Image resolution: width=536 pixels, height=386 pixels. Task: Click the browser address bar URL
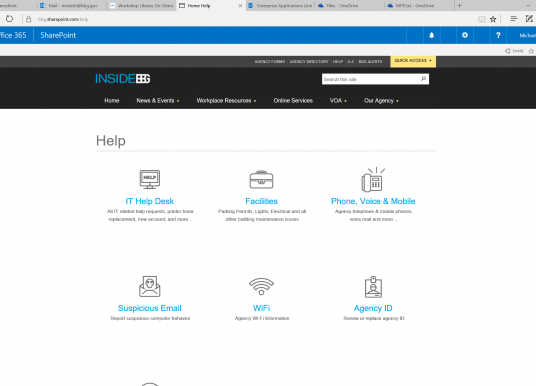(x=63, y=19)
